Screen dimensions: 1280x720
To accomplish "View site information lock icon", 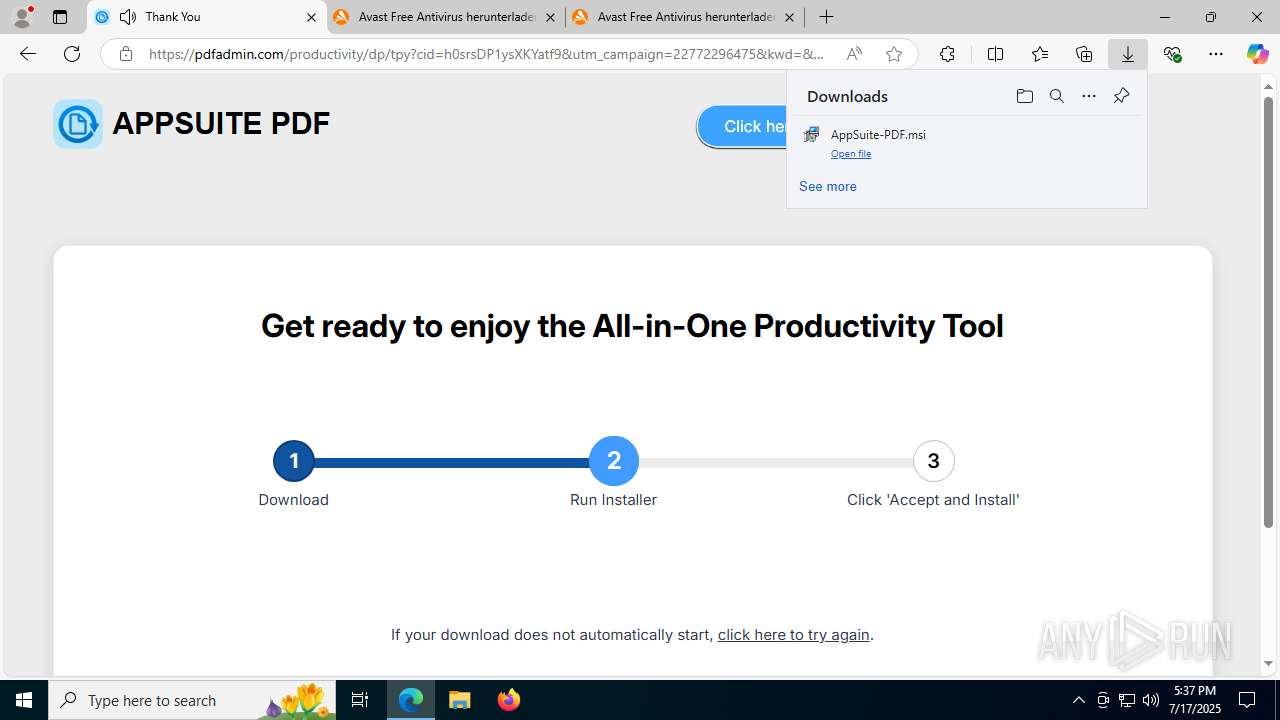I will 125,54.
